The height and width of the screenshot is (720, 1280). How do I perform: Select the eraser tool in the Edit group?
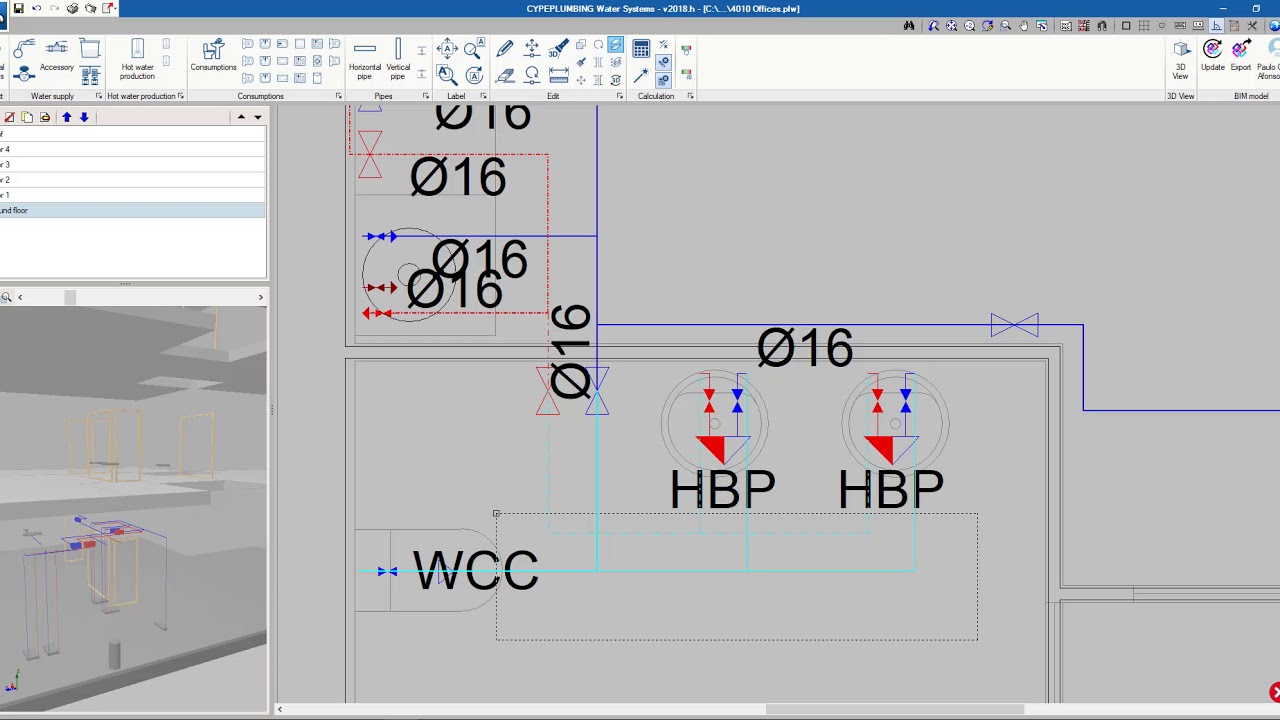click(x=505, y=73)
